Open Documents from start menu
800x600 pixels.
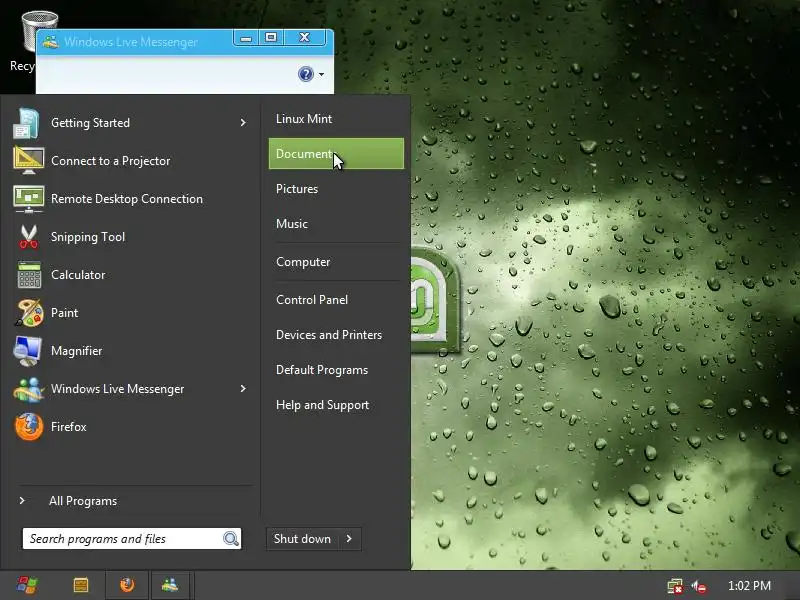[x=336, y=154]
